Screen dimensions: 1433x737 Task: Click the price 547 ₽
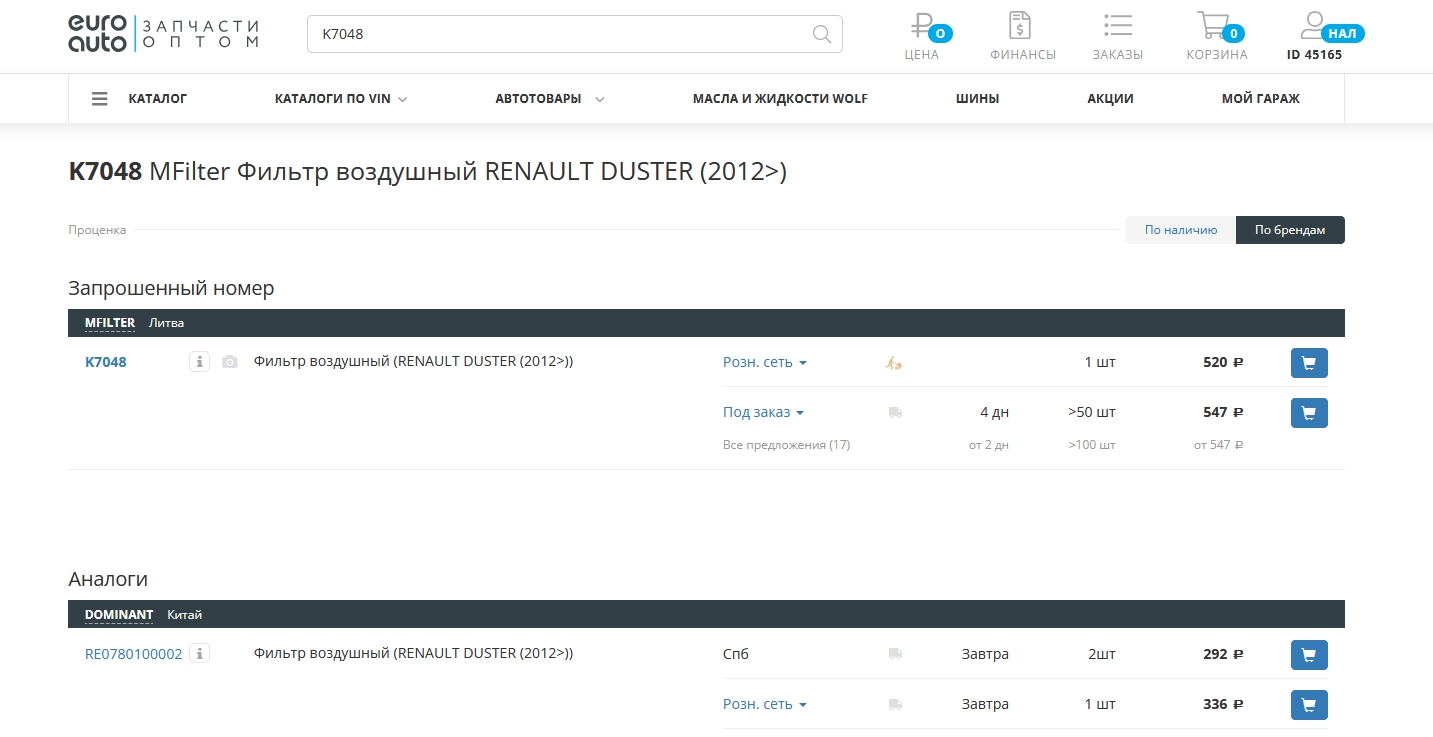tap(1223, 412)
